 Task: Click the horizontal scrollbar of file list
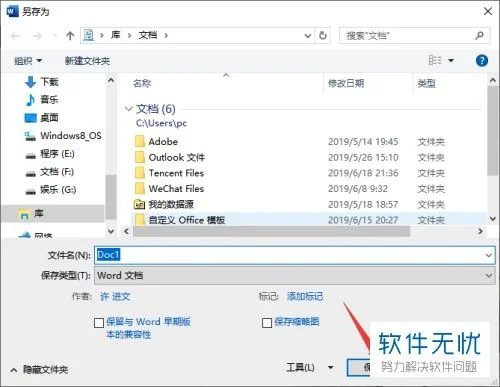pos(271,231)
